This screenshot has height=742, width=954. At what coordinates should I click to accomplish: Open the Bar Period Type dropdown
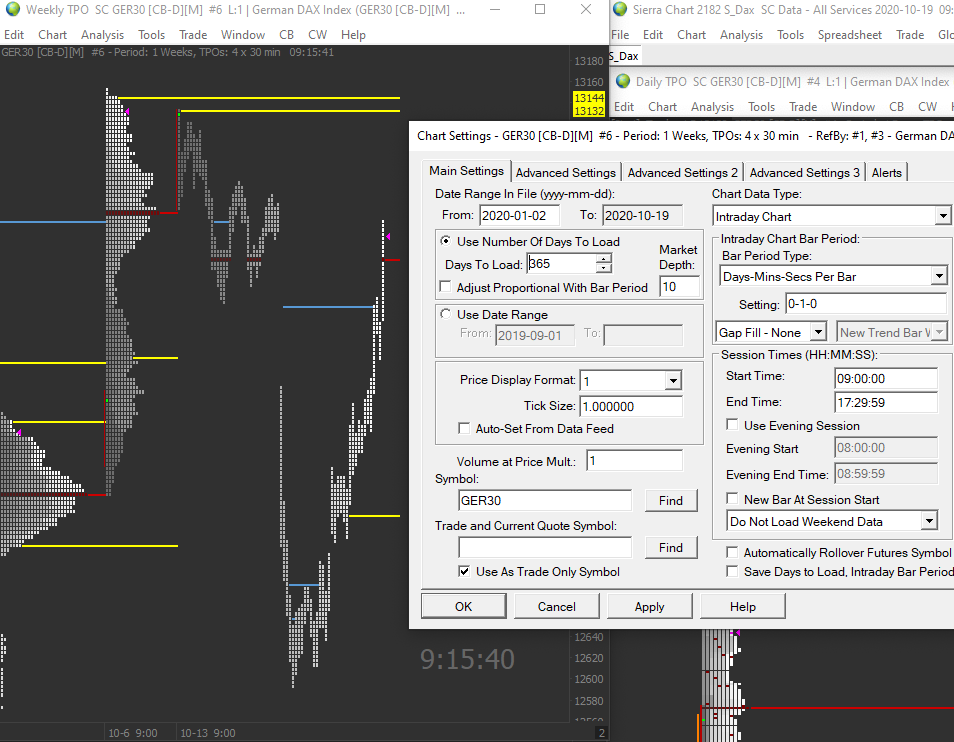939,276
